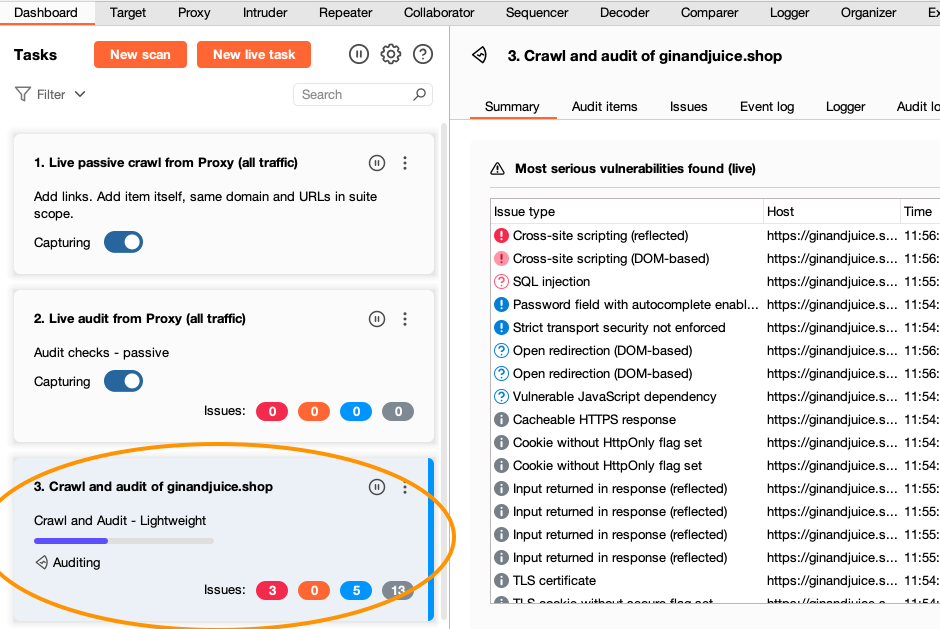The height and width of the screenshot is (629, 940).
Task: Open the Audit items tab
Action: [604, 106]
